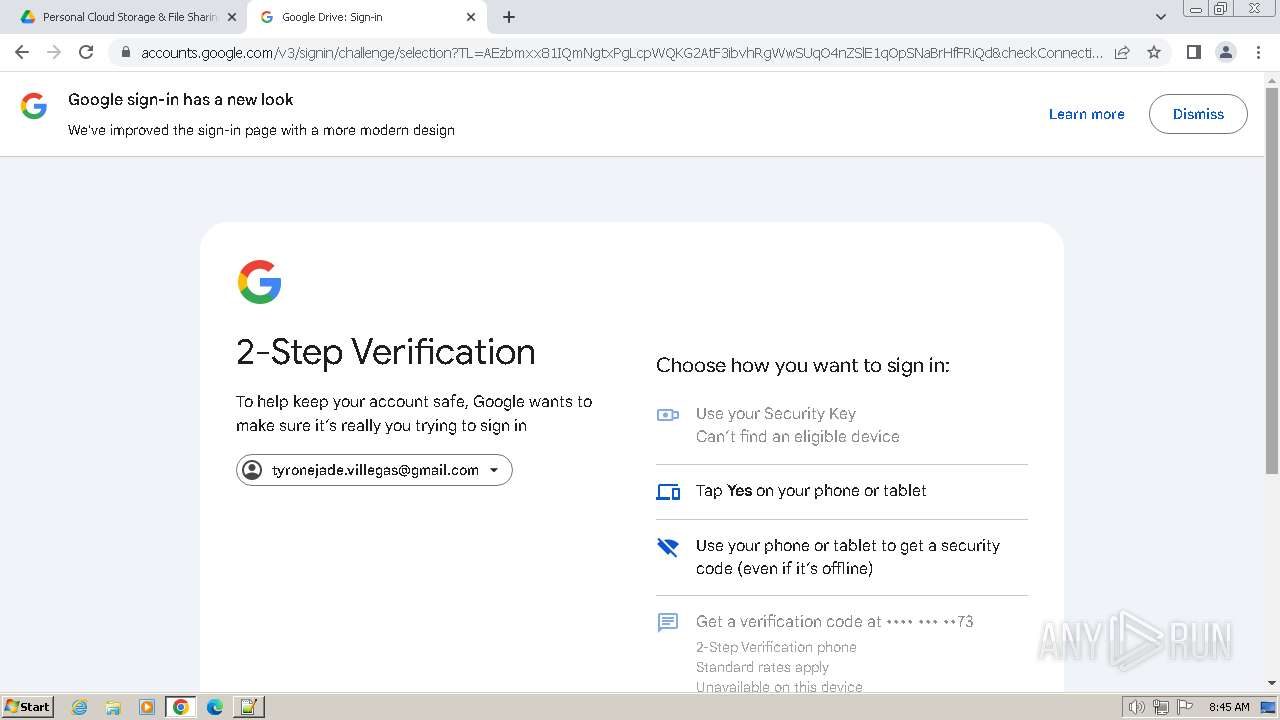Screen dimensions: 1280x720
Task: Click the share page icon
Action: point(1122,52)
